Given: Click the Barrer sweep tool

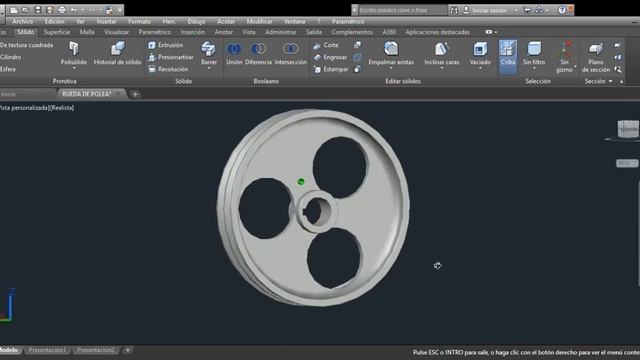Looking at the screenshot, I should pos(209,49).
